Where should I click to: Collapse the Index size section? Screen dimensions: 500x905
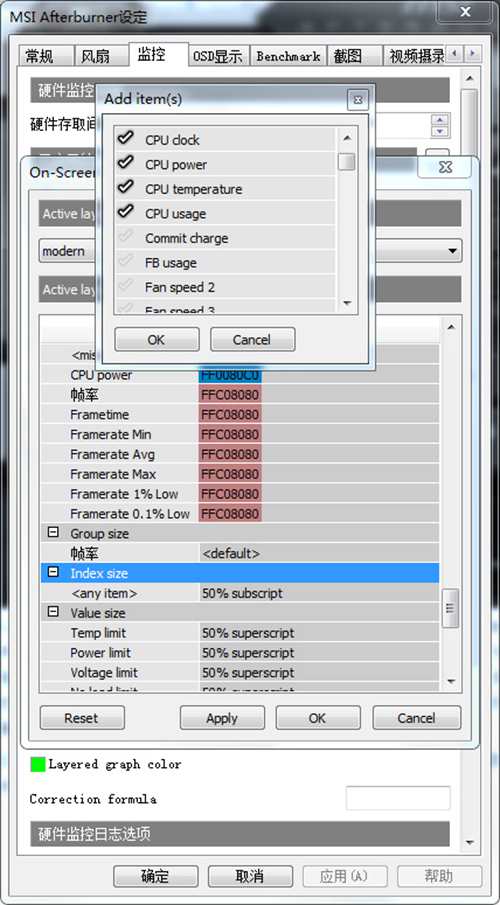point(53,573)
